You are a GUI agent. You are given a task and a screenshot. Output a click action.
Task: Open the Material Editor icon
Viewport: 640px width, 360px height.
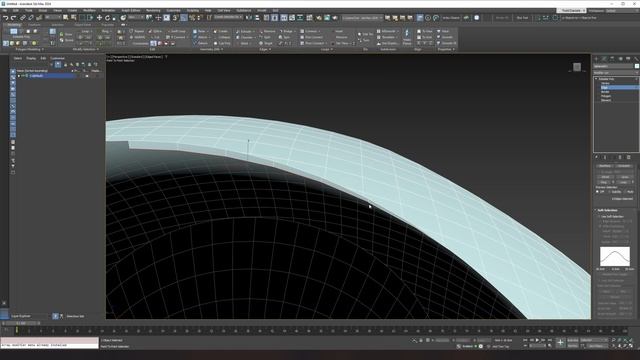[309, 18]
